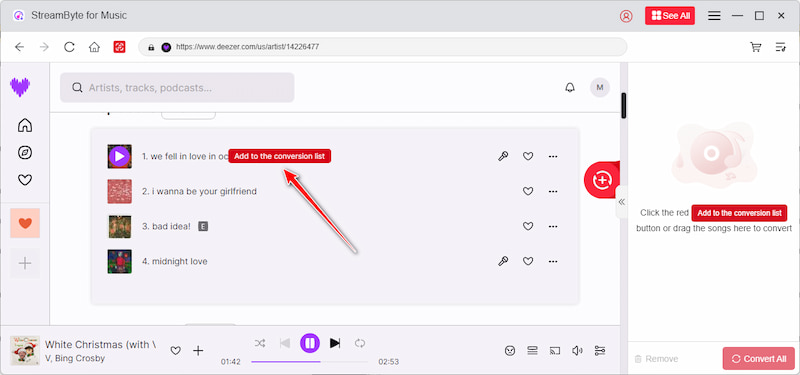The width and height of the screenshot is (800, 375).
Task: Go to previous track in player
Action: point(285,343)
